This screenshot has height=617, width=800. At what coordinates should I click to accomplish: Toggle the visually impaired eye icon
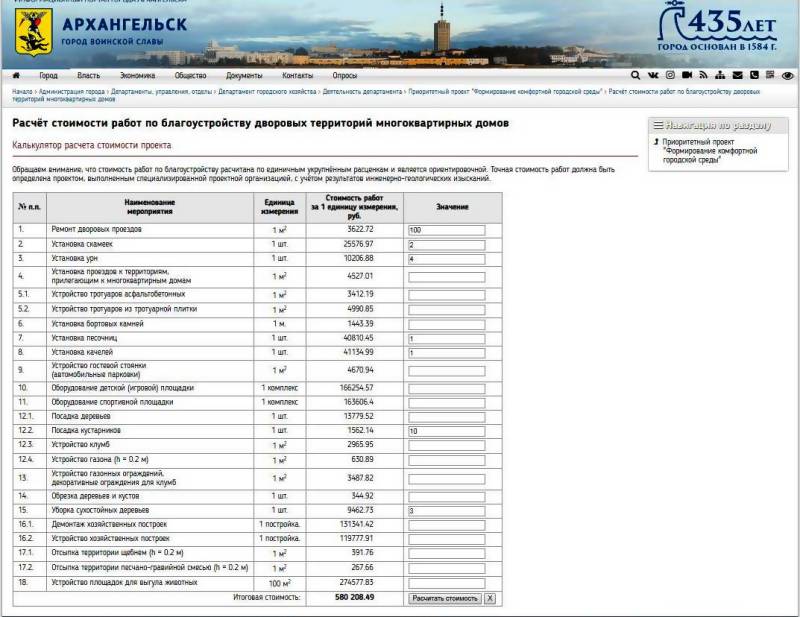(788, 75)
